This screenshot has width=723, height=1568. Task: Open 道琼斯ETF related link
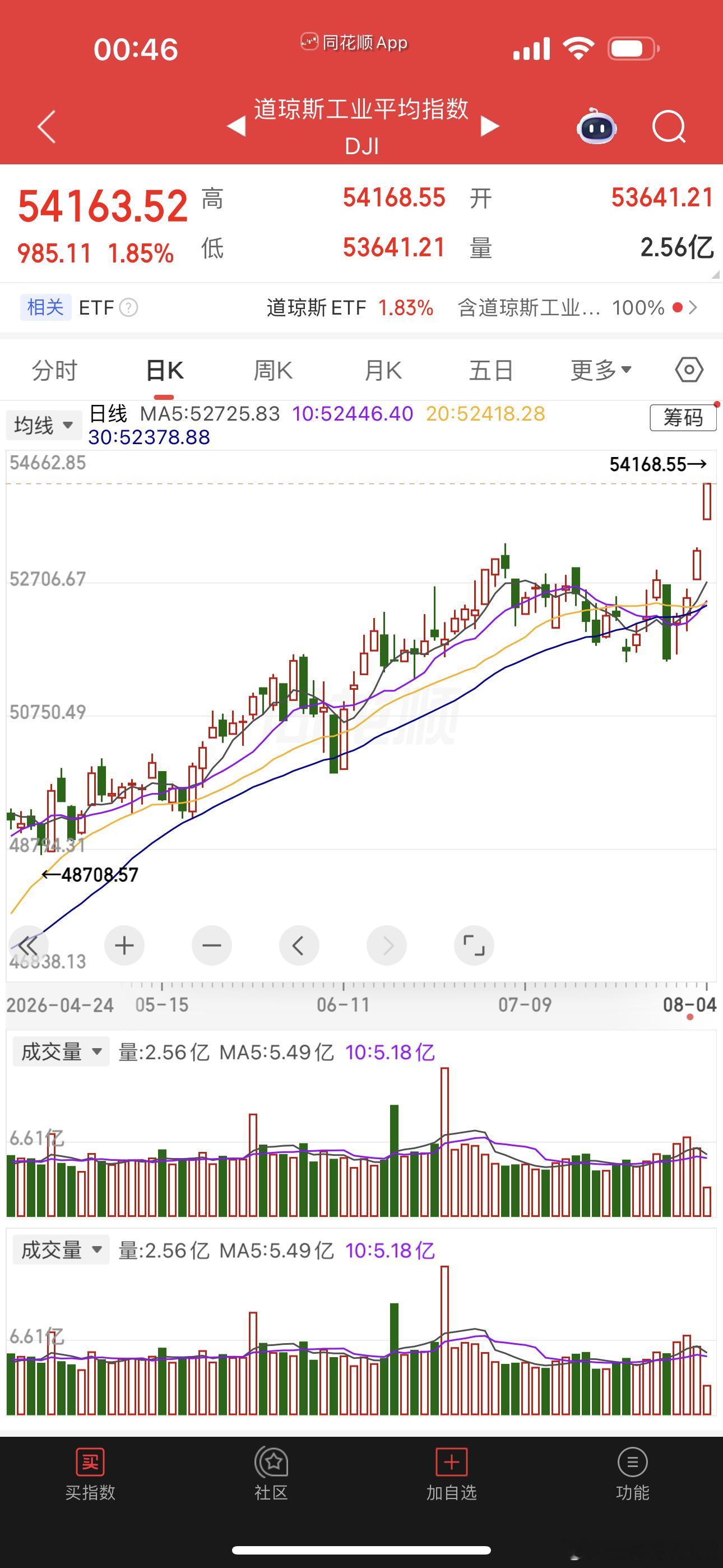(350, 308)
